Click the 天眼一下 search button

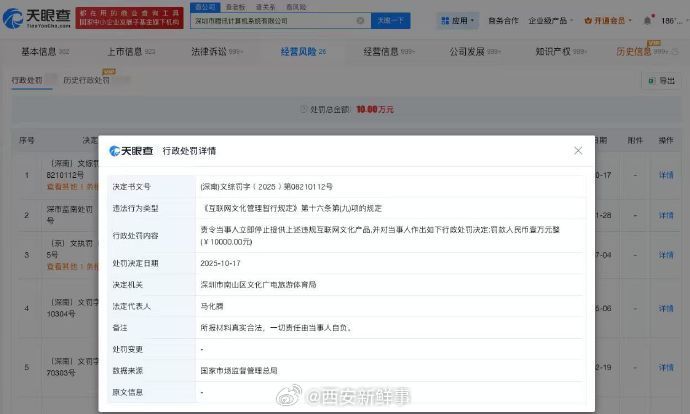[x=391, y=21]
